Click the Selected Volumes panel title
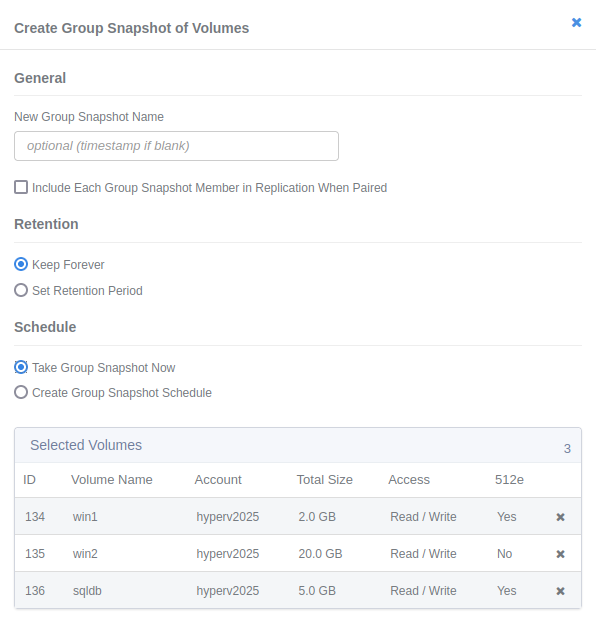596x627 pixels. [86, 445]
